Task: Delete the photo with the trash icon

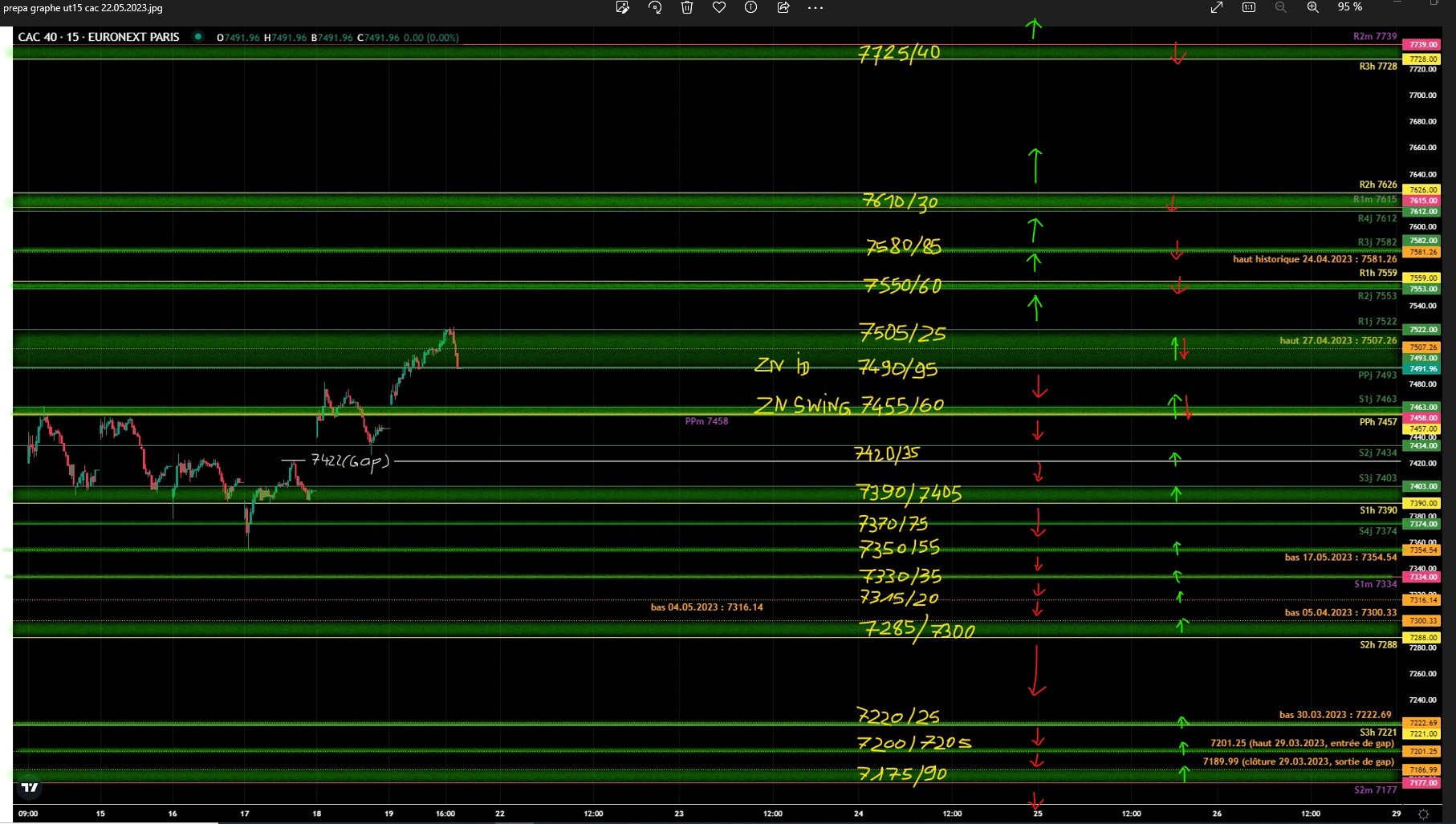Action: [687, 7]
